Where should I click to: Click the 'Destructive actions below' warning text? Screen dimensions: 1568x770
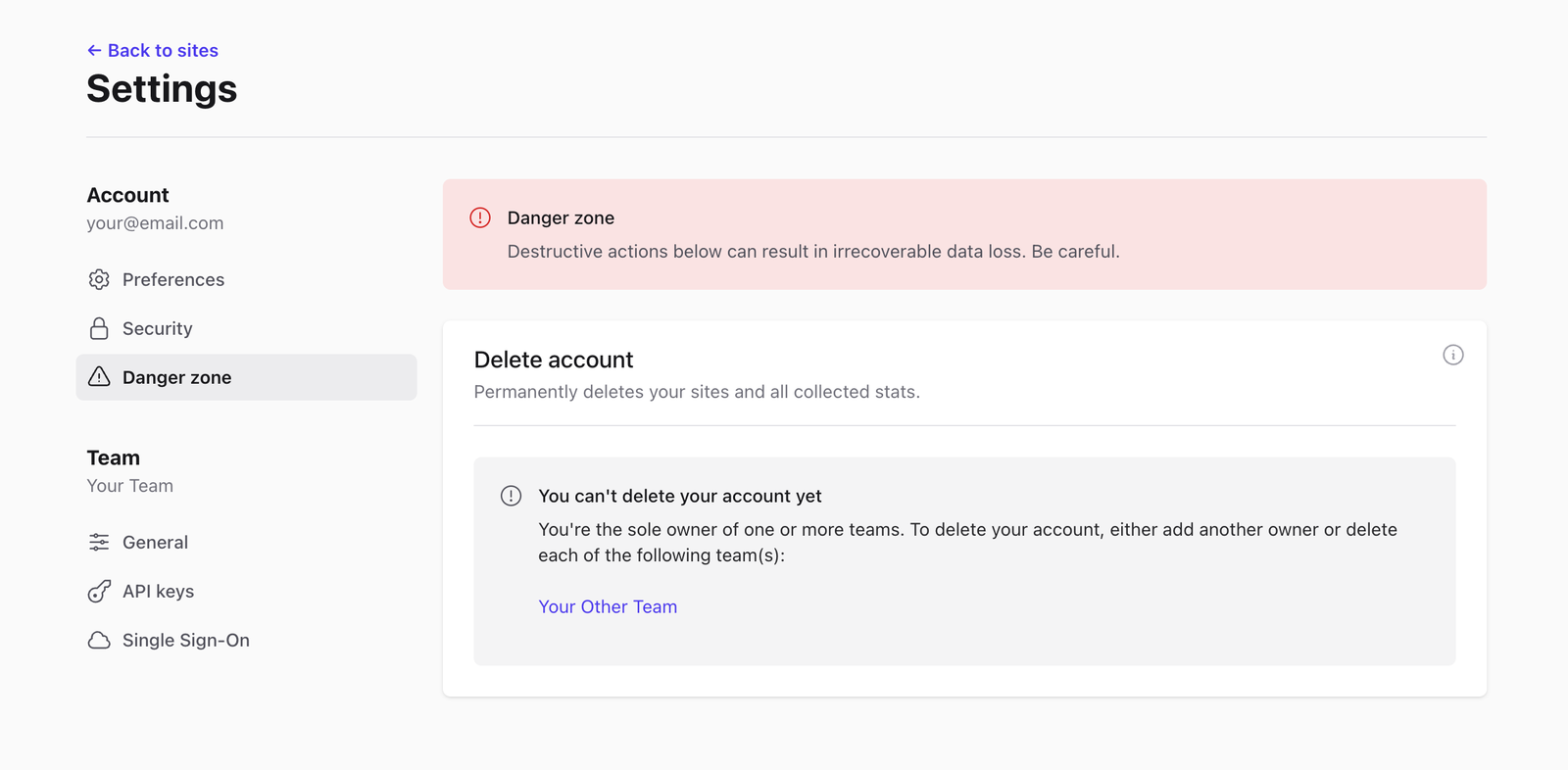coord(813,252)
